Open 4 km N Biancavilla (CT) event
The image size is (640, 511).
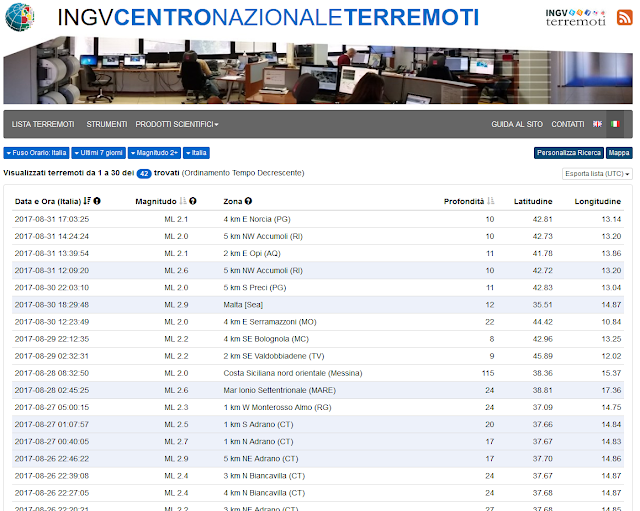click(x=264, y=493)
